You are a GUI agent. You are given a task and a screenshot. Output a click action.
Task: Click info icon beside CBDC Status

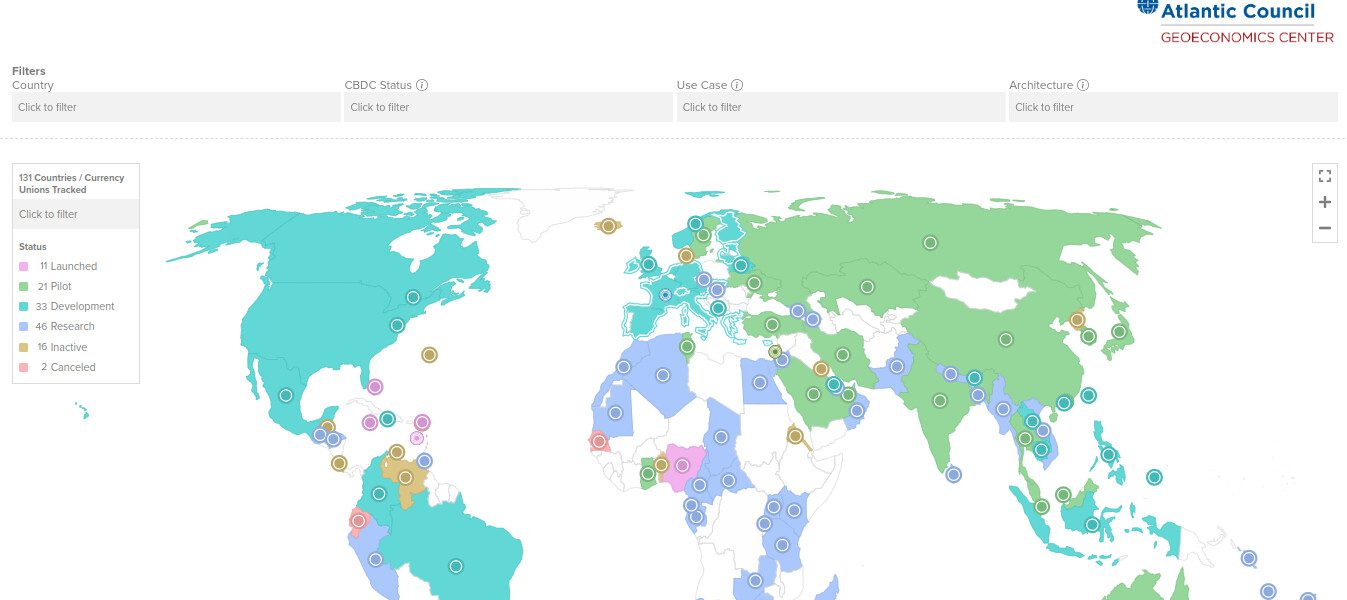click(x=422, y=86)
